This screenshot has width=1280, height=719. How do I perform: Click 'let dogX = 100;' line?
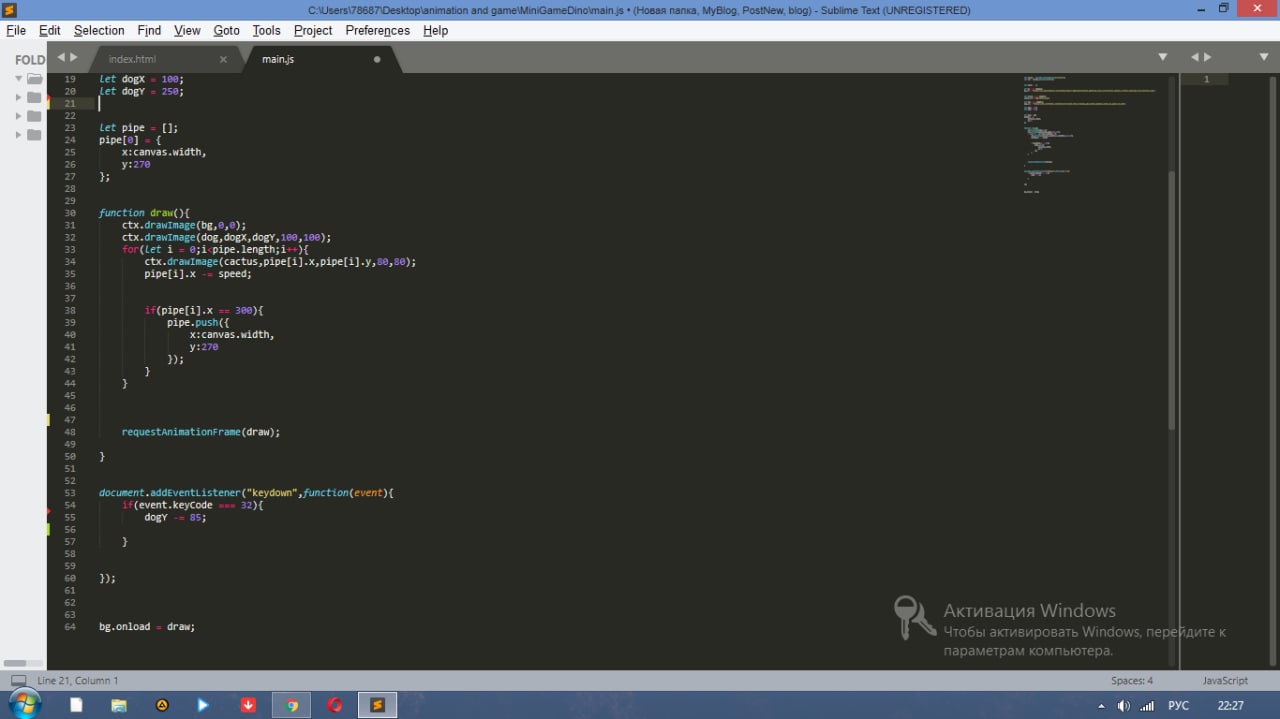click(x=141, y=79)
